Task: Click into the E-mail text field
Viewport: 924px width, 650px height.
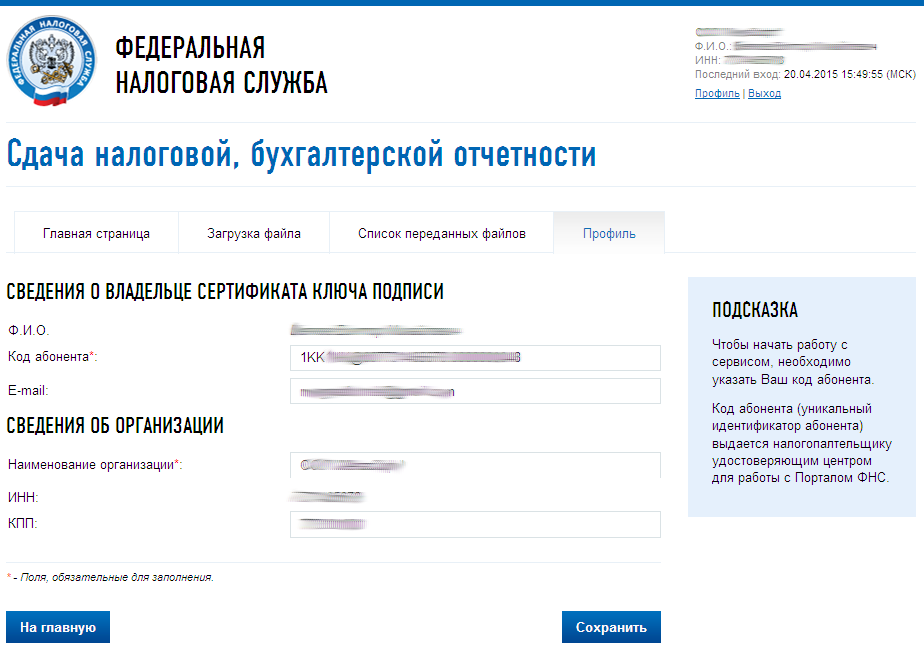Action: click(475, 391)
